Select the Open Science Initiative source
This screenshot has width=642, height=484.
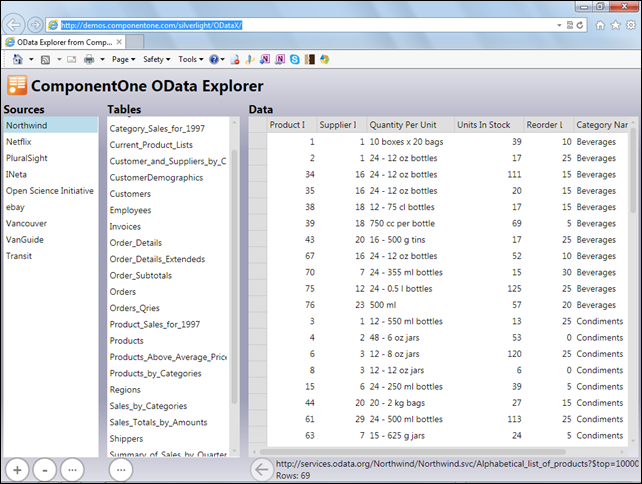51,191
